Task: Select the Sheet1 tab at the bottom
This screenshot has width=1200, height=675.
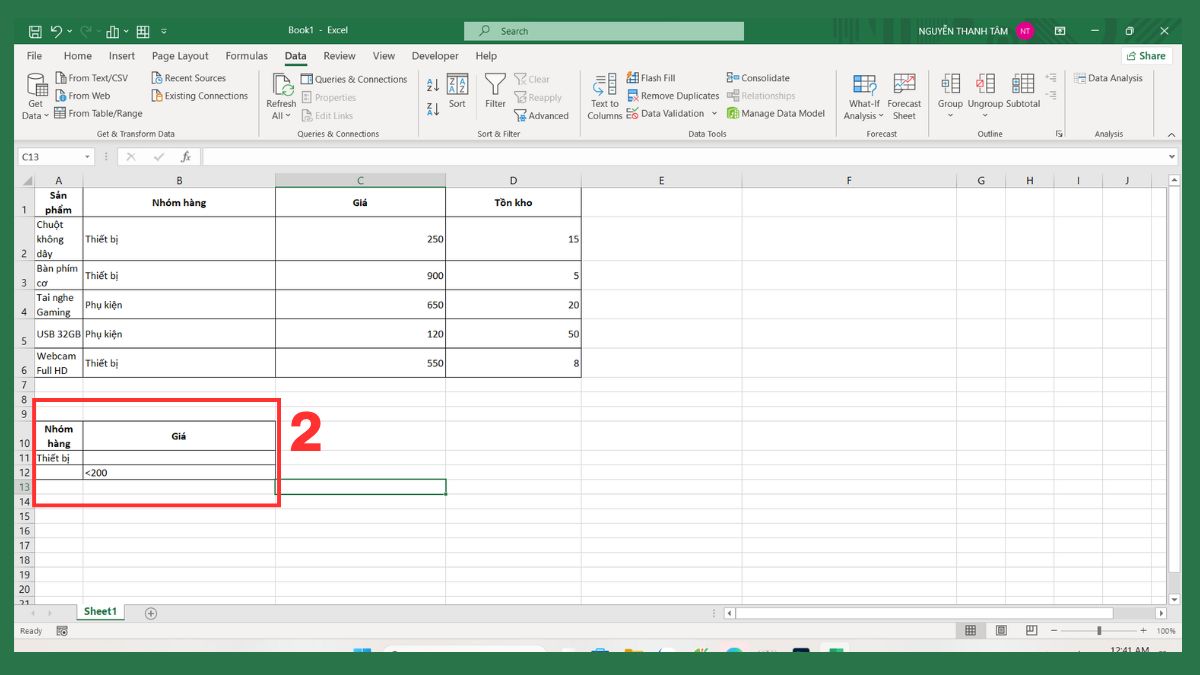Action: click(100, 611)
